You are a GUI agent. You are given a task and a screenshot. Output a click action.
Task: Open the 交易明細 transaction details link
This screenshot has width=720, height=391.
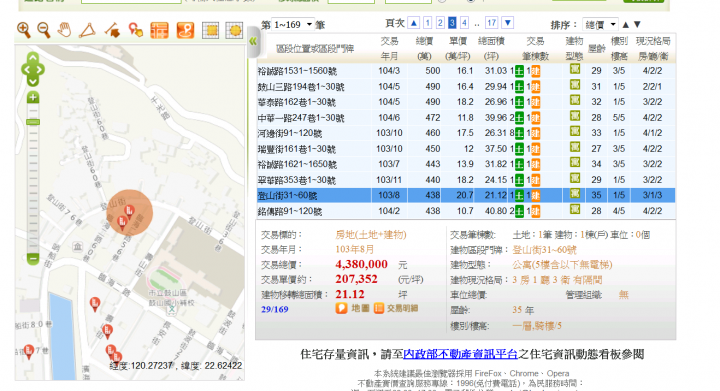point(396,308)
